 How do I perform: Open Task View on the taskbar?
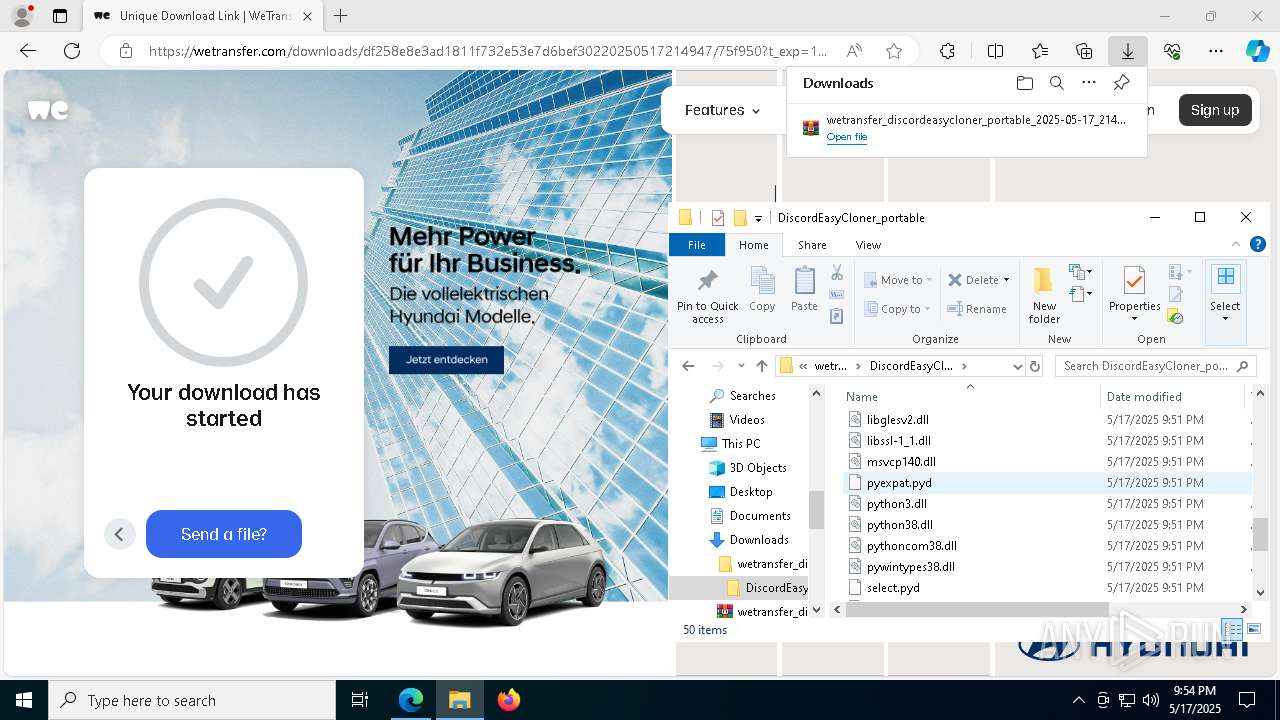tap(360, 700)
